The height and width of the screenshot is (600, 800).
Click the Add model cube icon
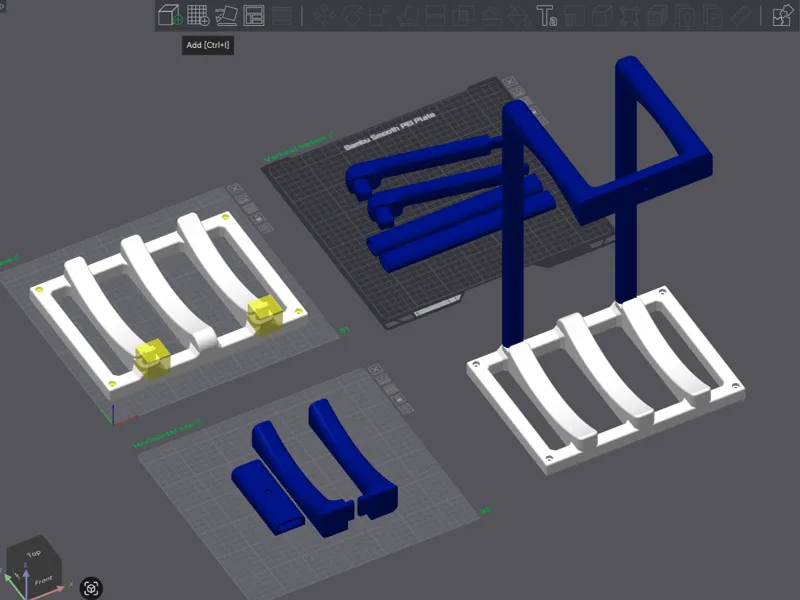tap(170, 15)
